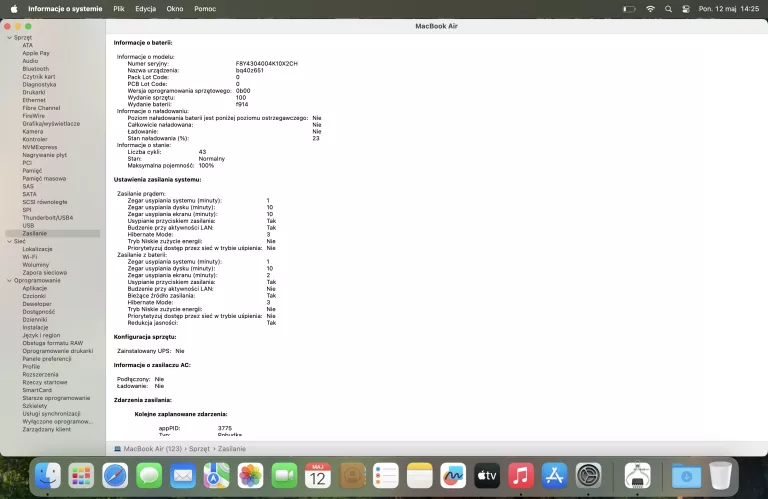Open Messages app in the Dock

(149, 475)
